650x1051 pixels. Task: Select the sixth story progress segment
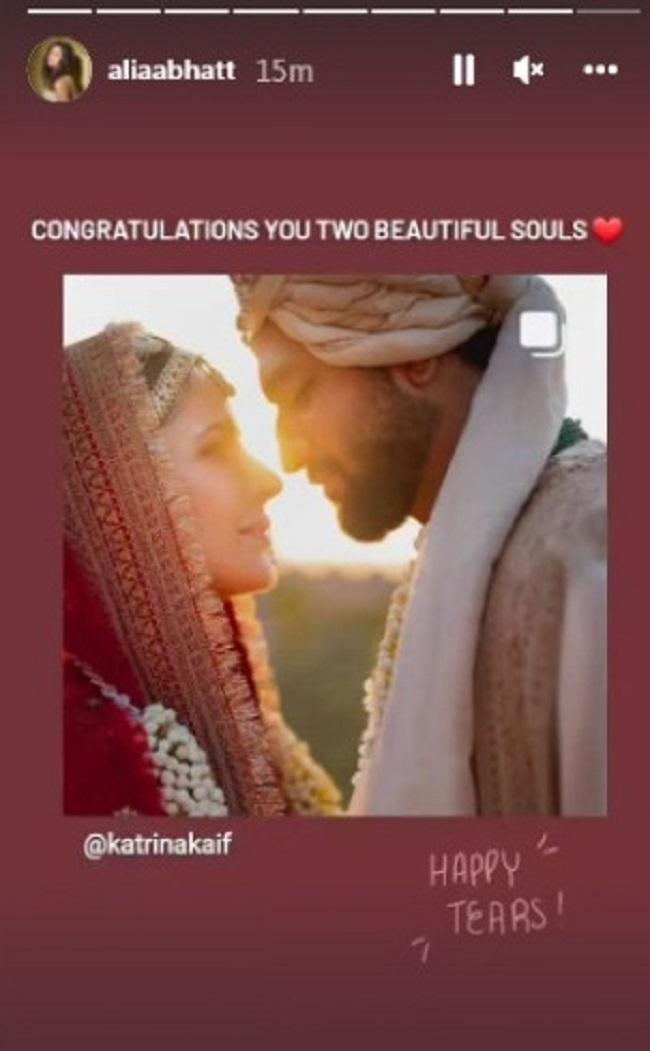(403, 11)
